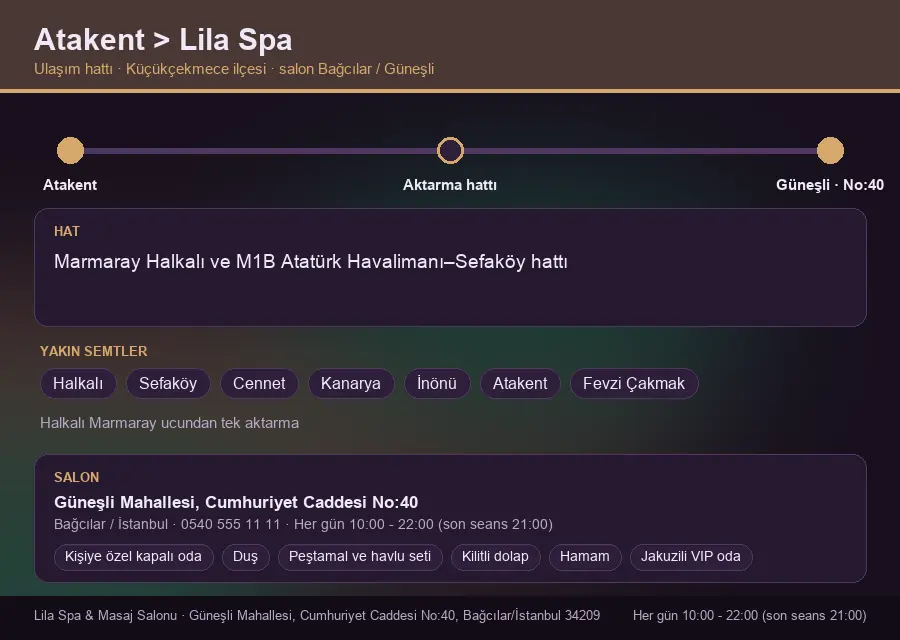Click the page title Atakent > Lila Spa
Viewport: 900px width, 640px height.
coord(163,40)
